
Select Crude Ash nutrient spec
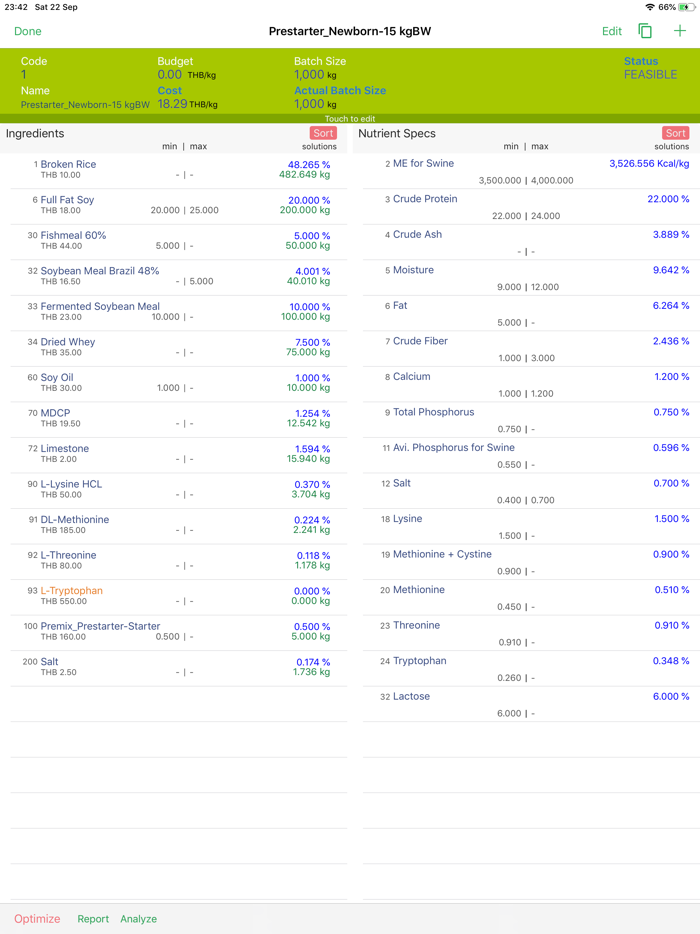tap(531, 241)
